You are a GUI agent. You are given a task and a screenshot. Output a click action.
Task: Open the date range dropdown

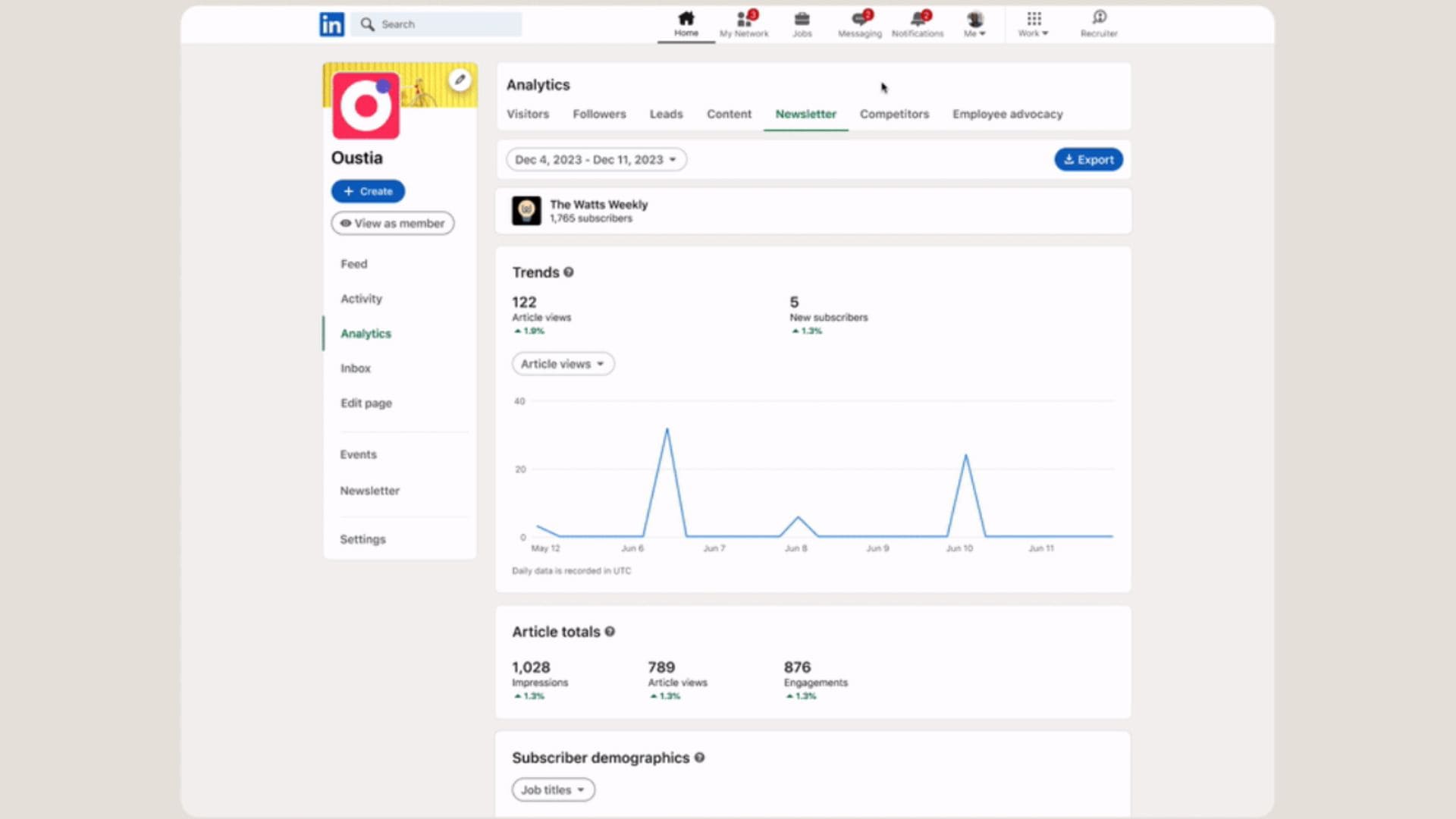pyautogui.click(x=596, y=160)
